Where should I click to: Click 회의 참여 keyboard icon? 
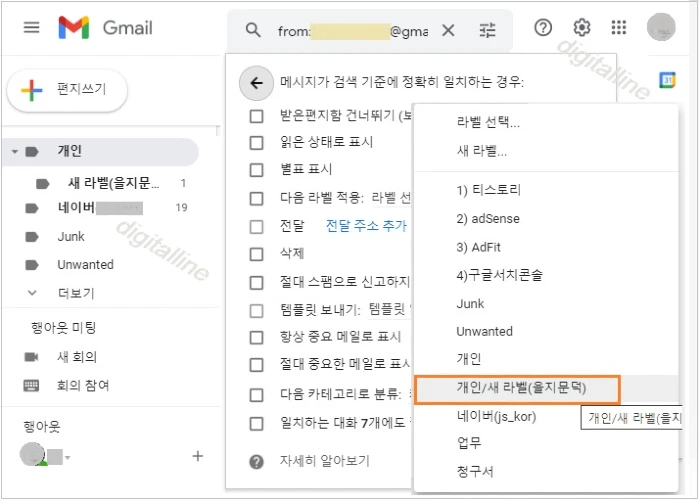click(x=31, y=385)
